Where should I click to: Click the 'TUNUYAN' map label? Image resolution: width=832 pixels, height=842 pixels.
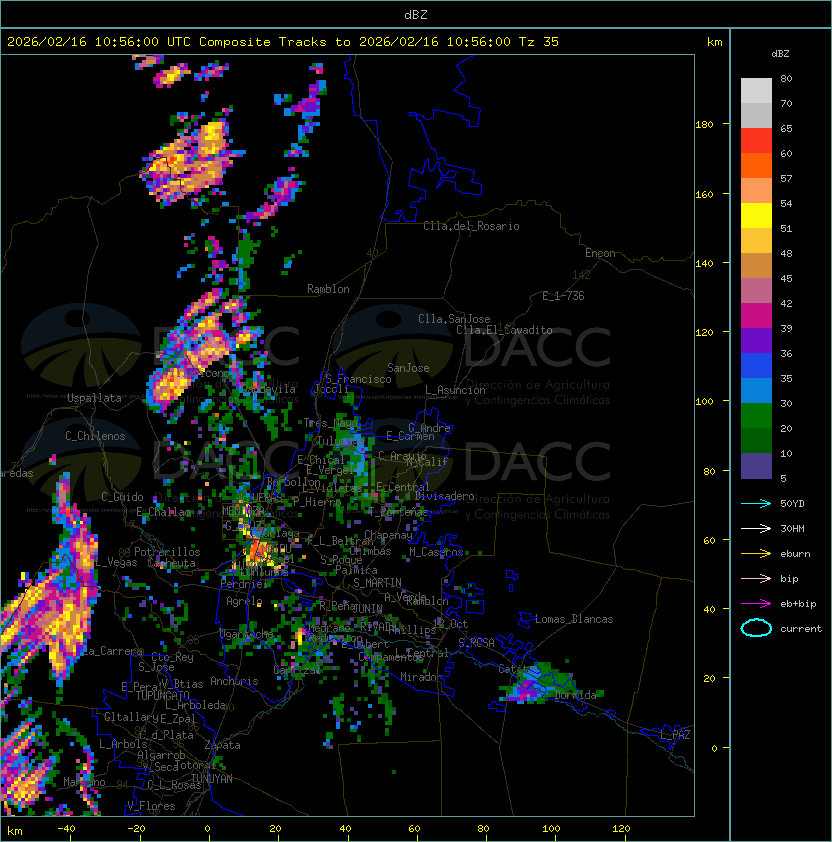(212, 779)
